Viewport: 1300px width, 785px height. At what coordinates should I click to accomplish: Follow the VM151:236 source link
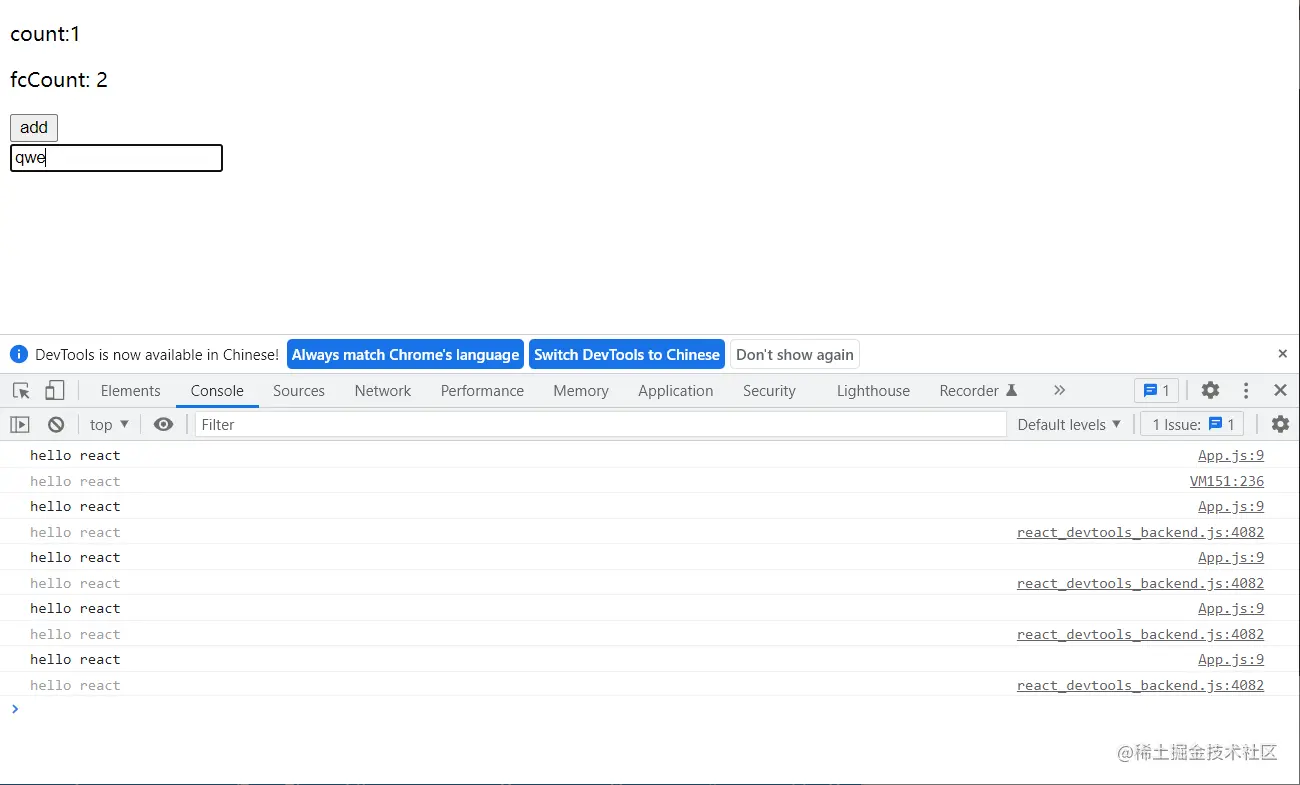(1227, 481)
